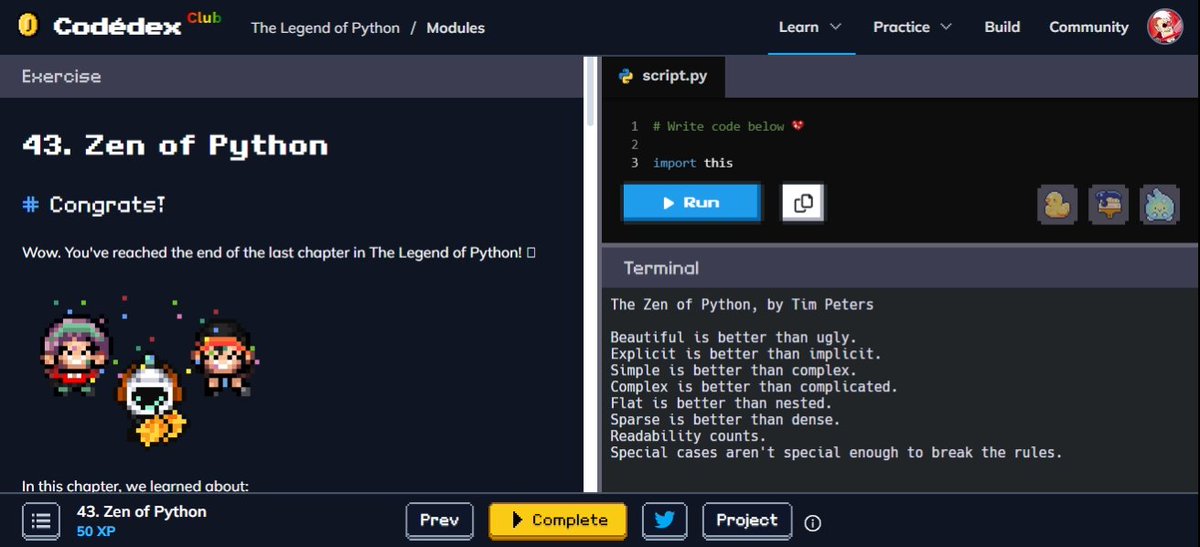This screenshot has width=1200, height=547.
Task: Click terminal line 'Readability counts.'
Action: point(688,436)
